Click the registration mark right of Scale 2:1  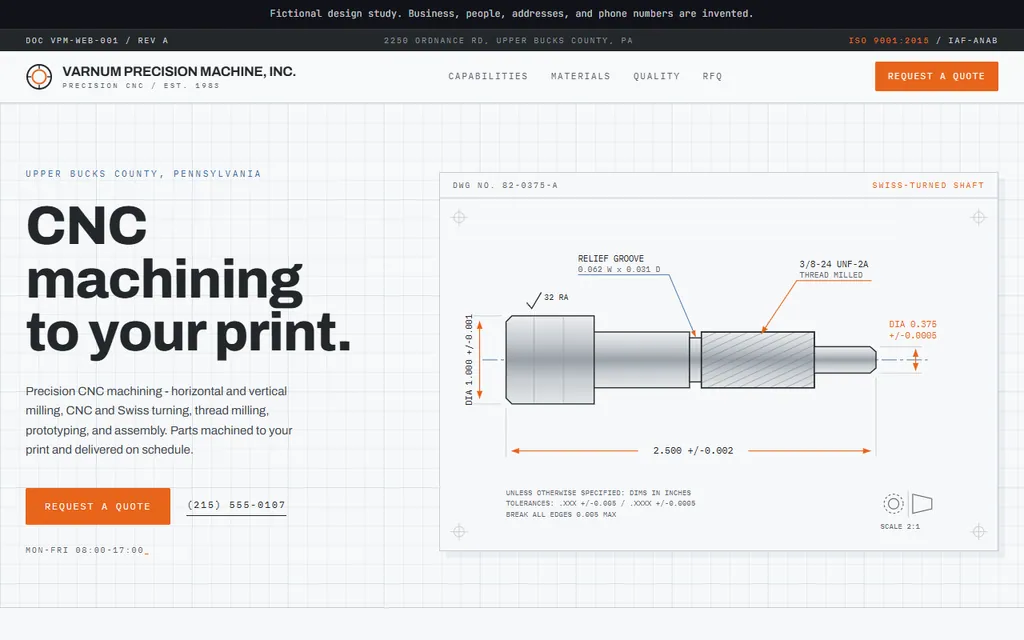click(978, 532)
